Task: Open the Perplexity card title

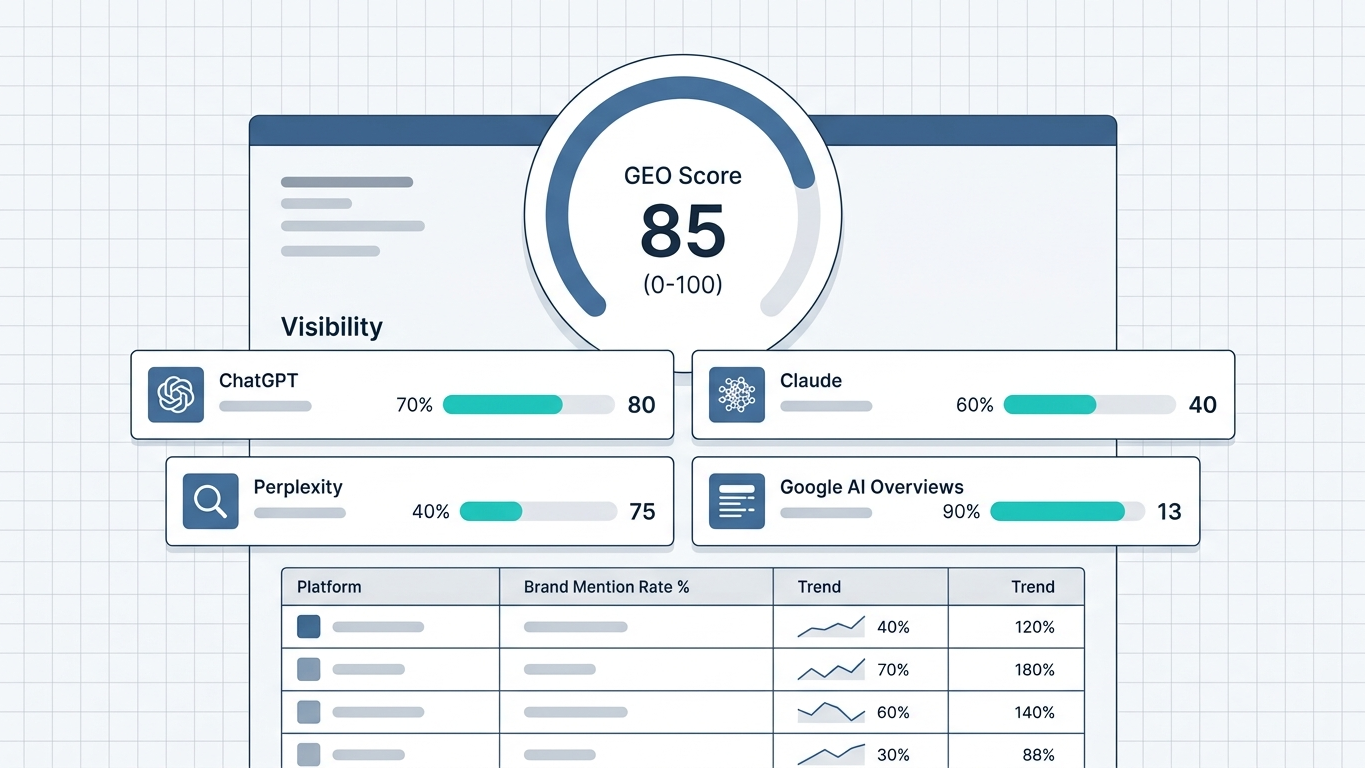Action: tap(298, 487)
